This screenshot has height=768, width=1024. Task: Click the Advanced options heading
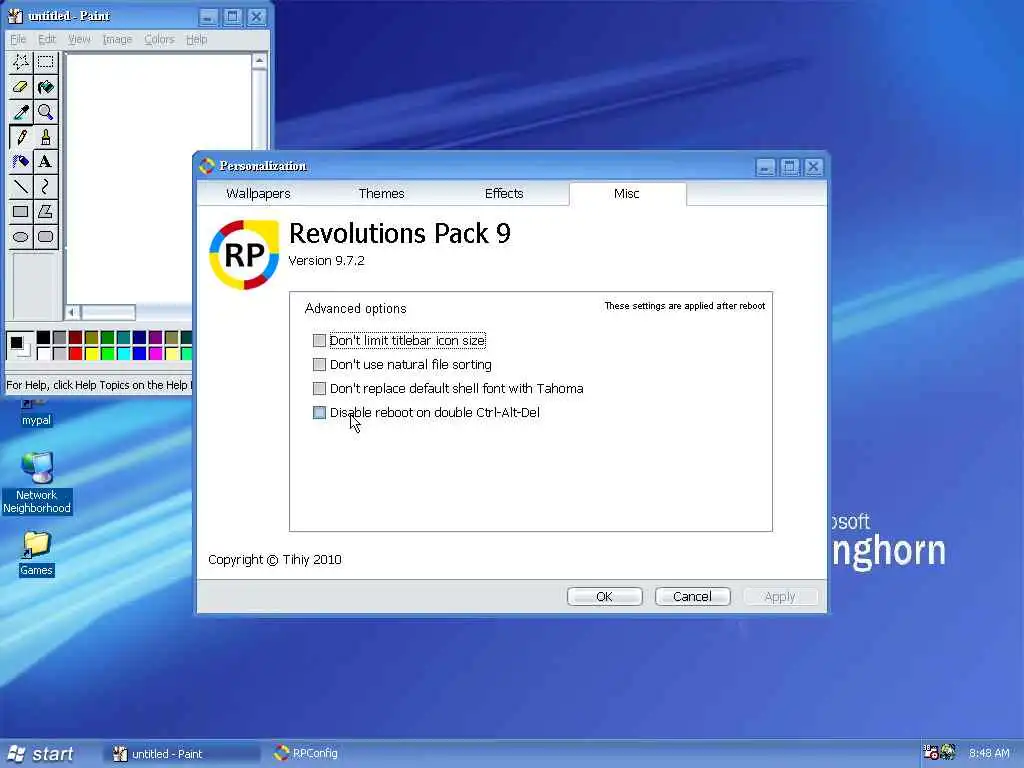355,308
